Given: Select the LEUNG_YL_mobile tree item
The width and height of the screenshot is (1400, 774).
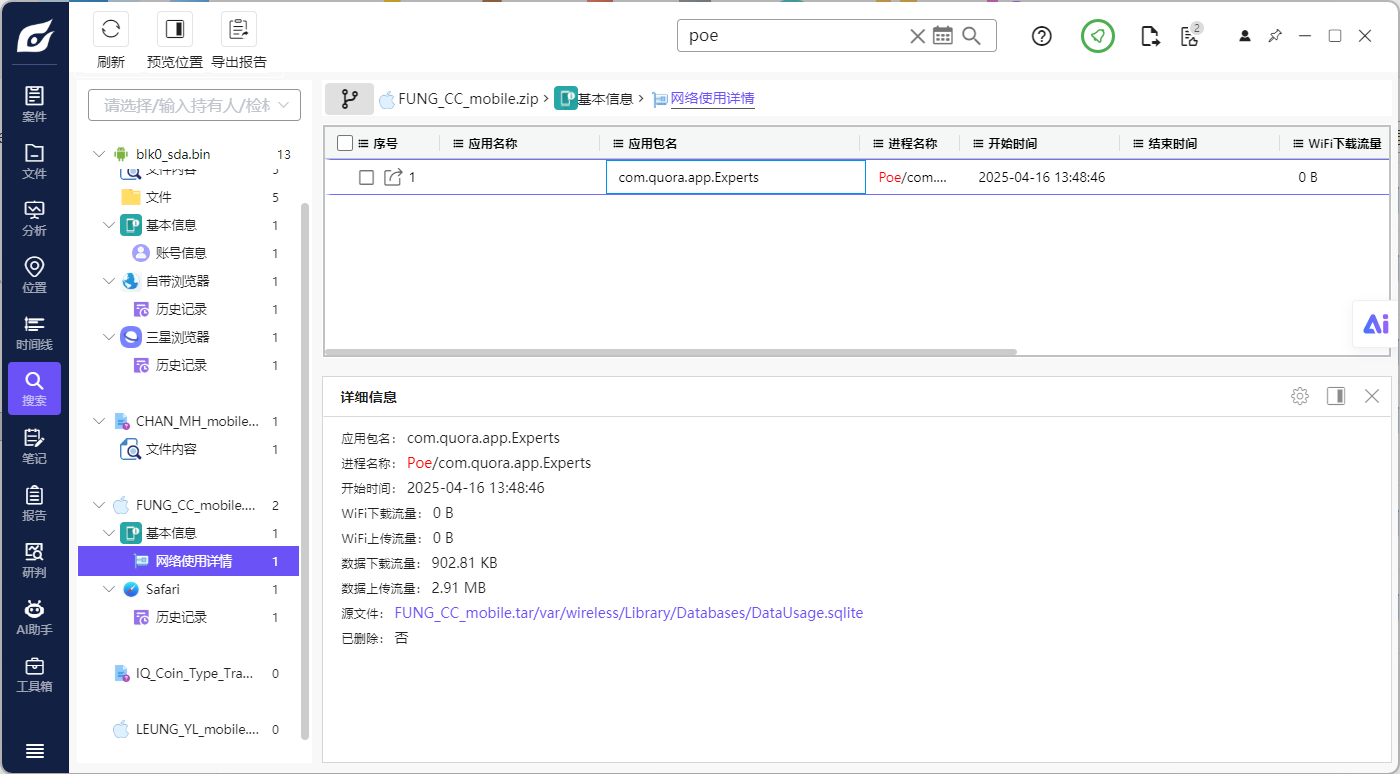Looking at the screenshot, I should (188, 729).
